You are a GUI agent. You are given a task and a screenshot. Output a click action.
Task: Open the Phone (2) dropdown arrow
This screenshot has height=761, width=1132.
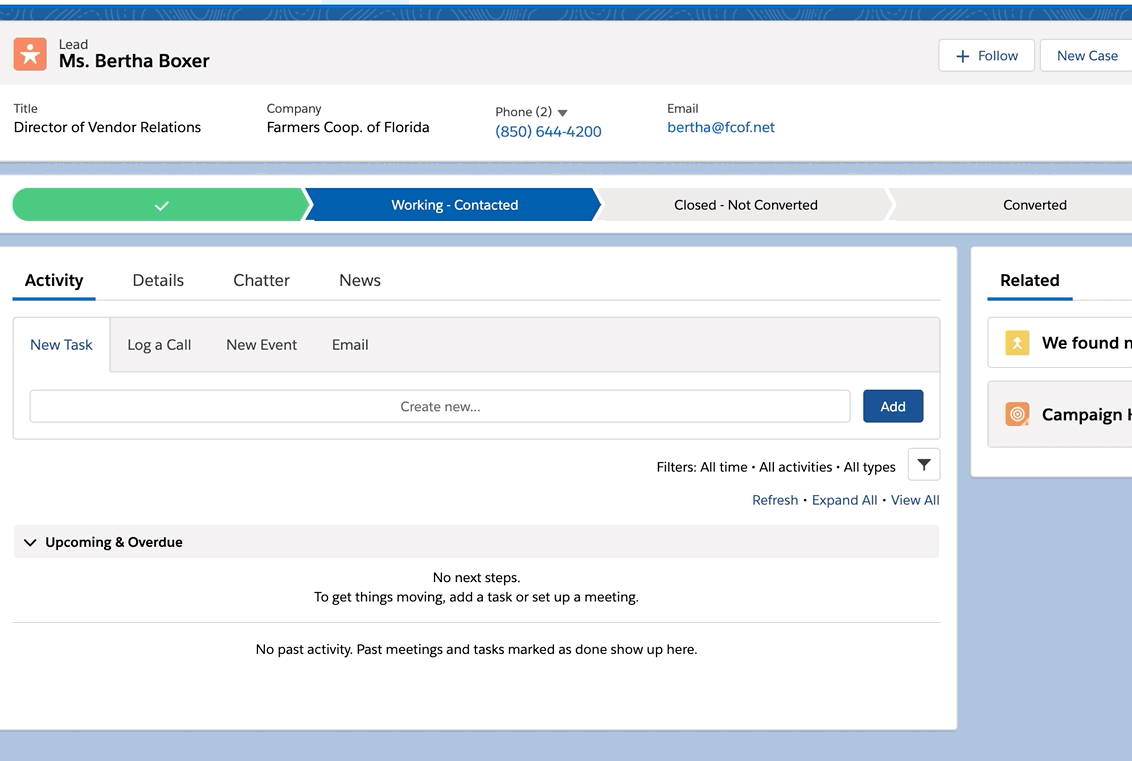click(562, 113)
